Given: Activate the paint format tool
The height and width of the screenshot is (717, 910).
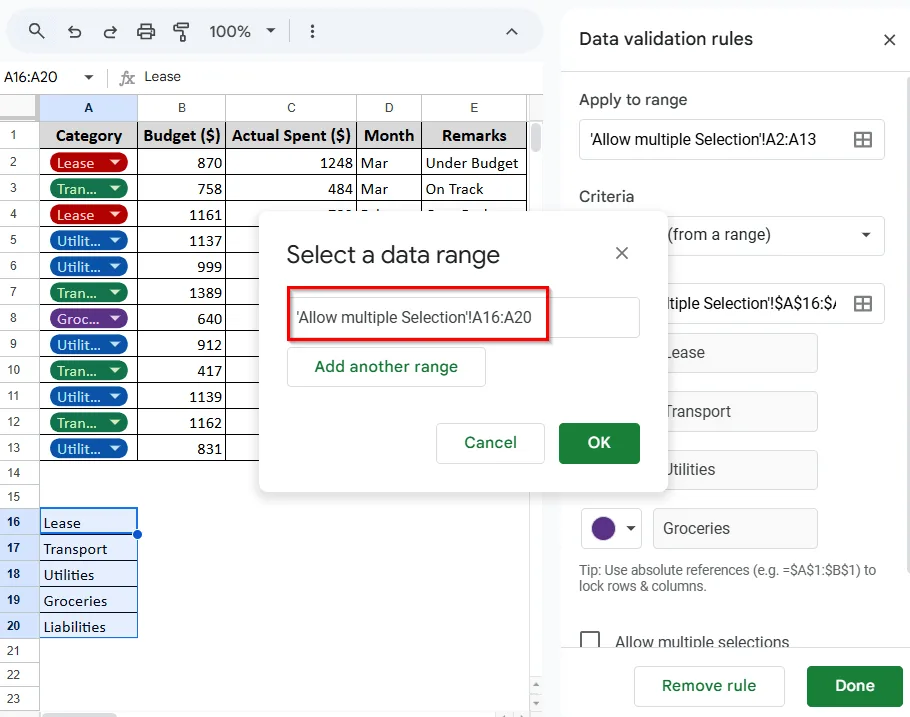Looking at the screenshot, I should tap(181, 31).
